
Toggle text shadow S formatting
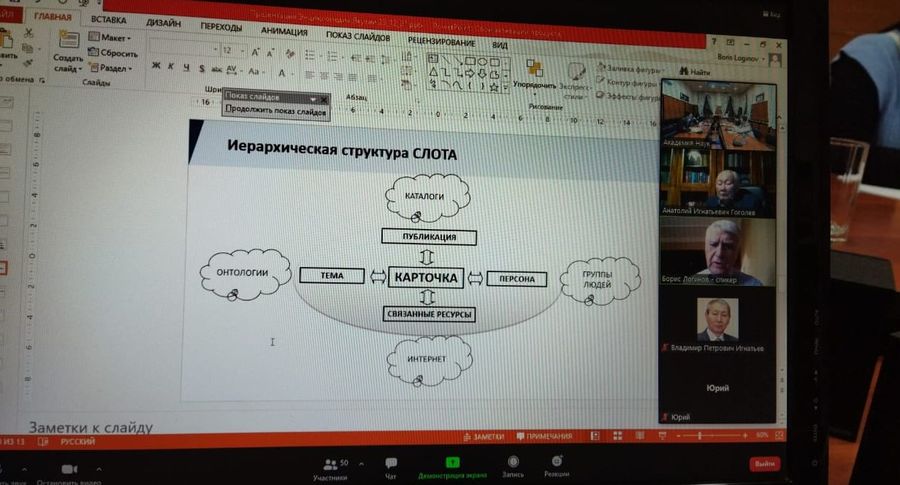201,69
